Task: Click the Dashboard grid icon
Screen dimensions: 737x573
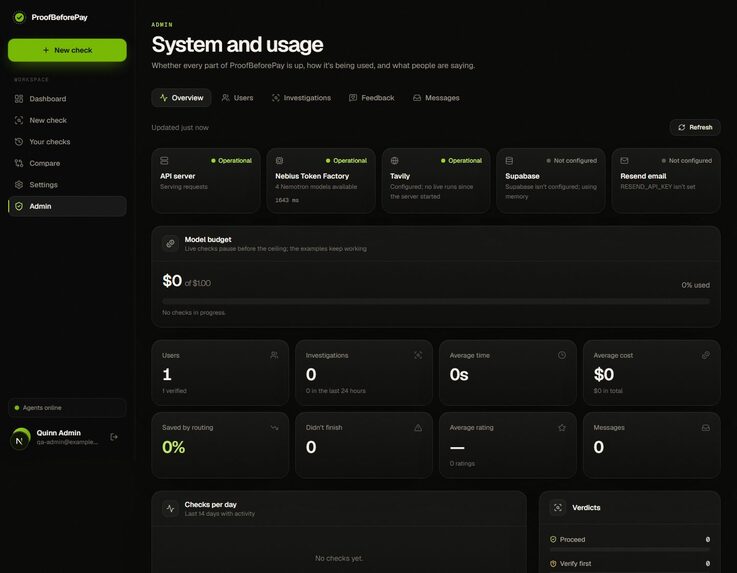Action: click(19, 99)
